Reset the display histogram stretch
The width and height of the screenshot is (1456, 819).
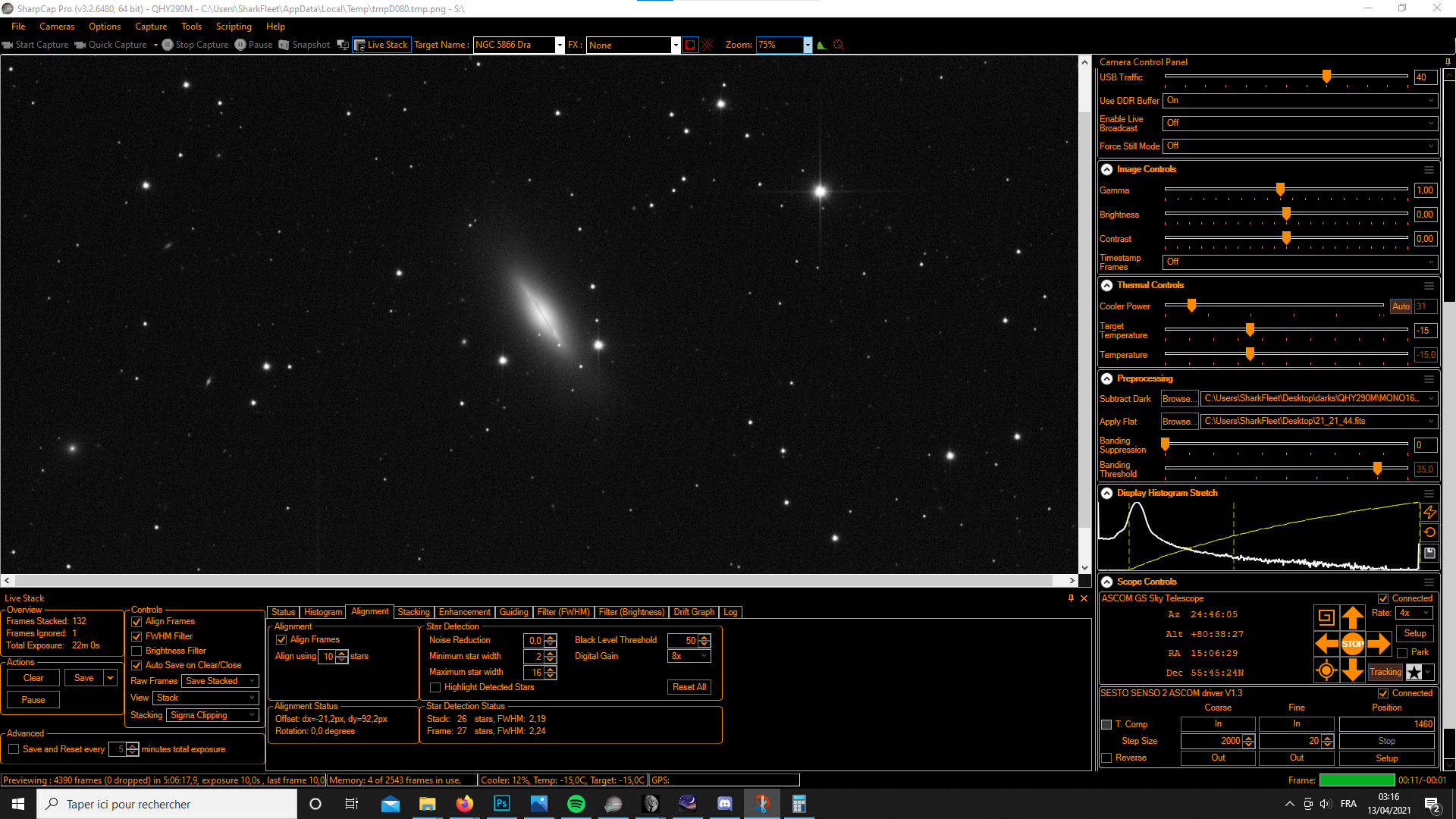(x=1429, y=532)
